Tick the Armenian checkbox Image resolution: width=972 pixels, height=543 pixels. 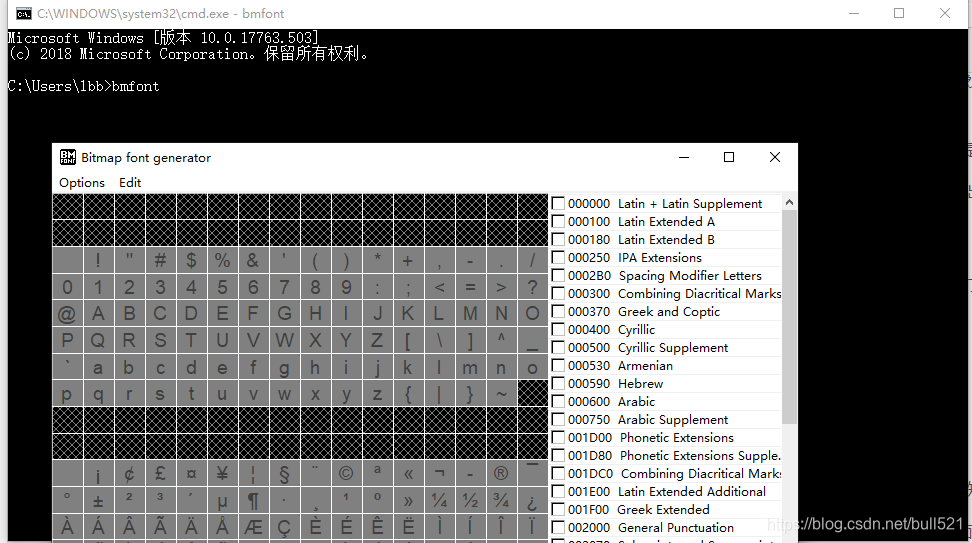click(558, 365)
